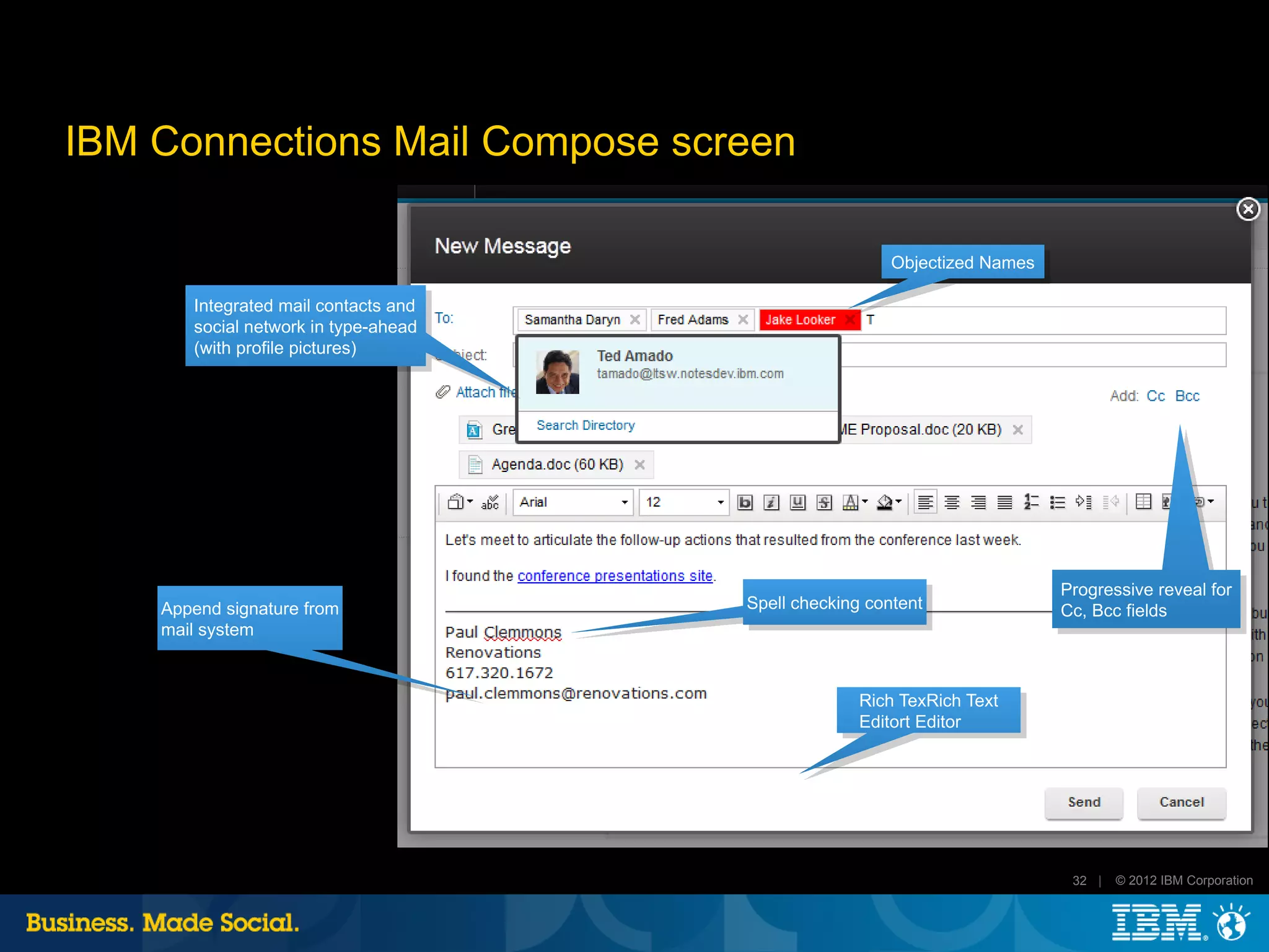This screenshot has height=952, width=1269.
Task: Align text right
Action: (x=979, y=502)
